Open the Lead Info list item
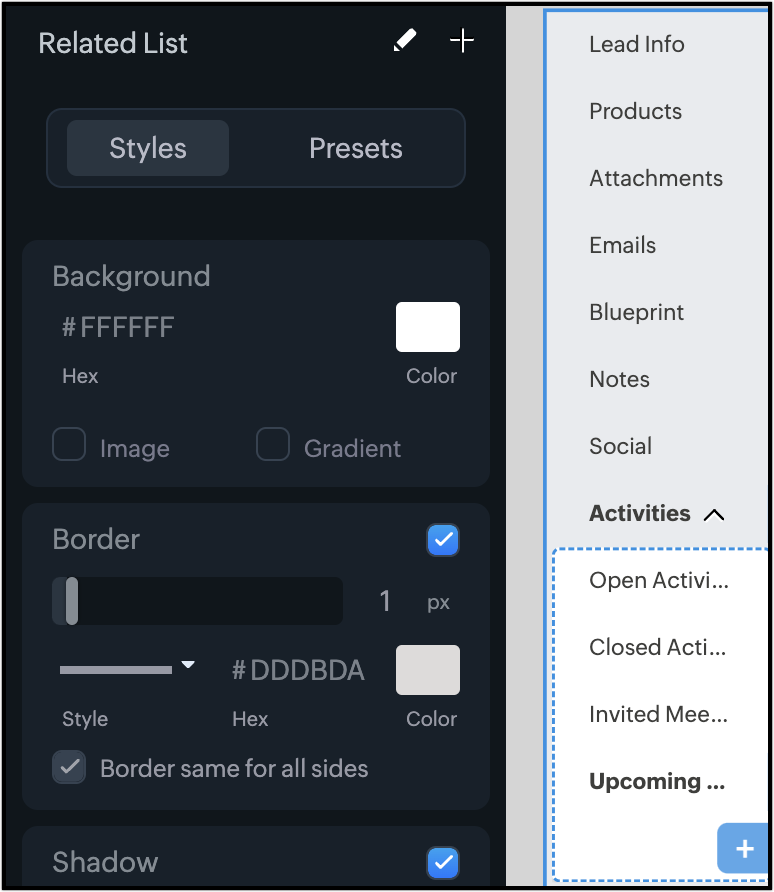 (637, 44)
